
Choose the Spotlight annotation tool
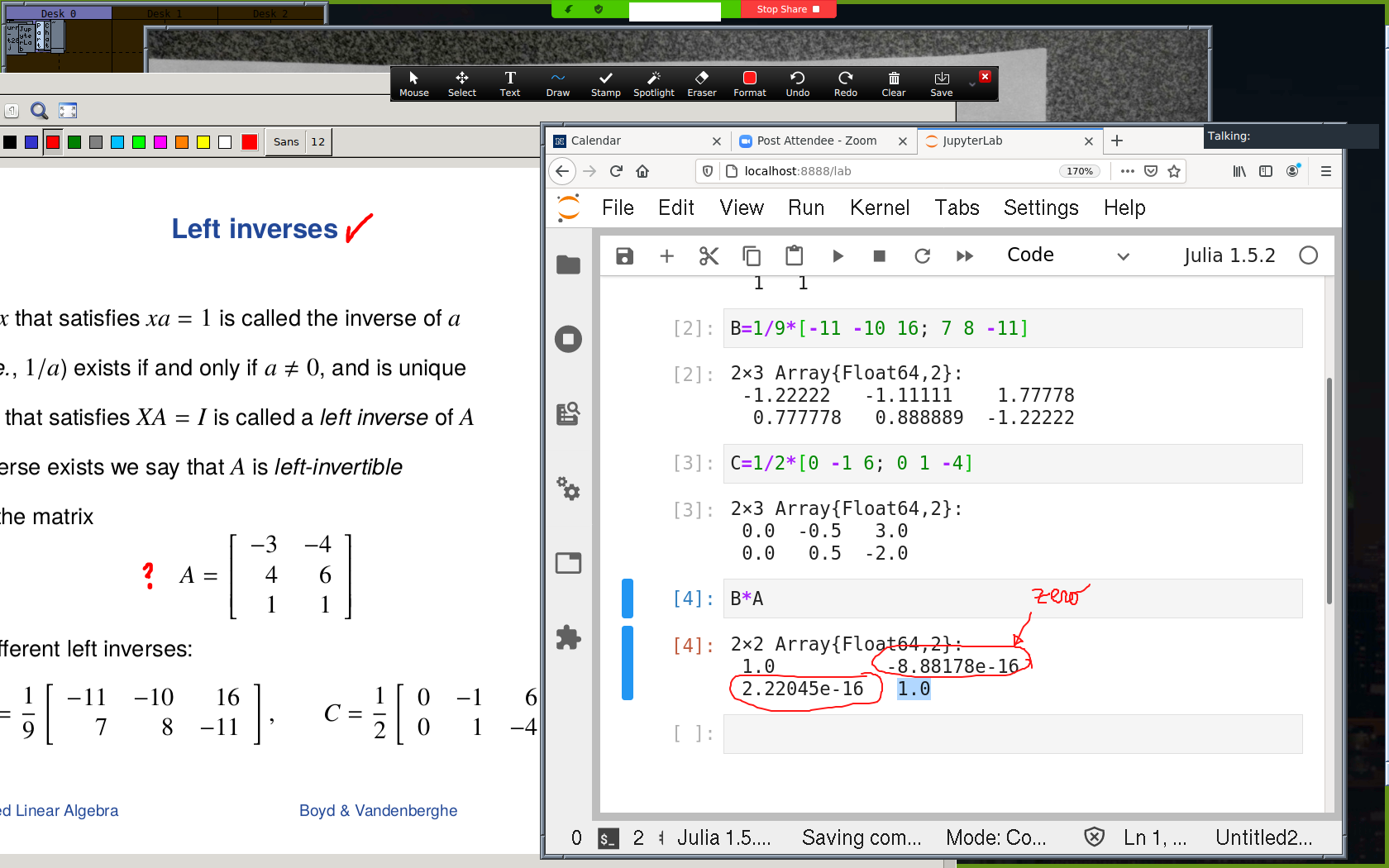click(653, 83)
